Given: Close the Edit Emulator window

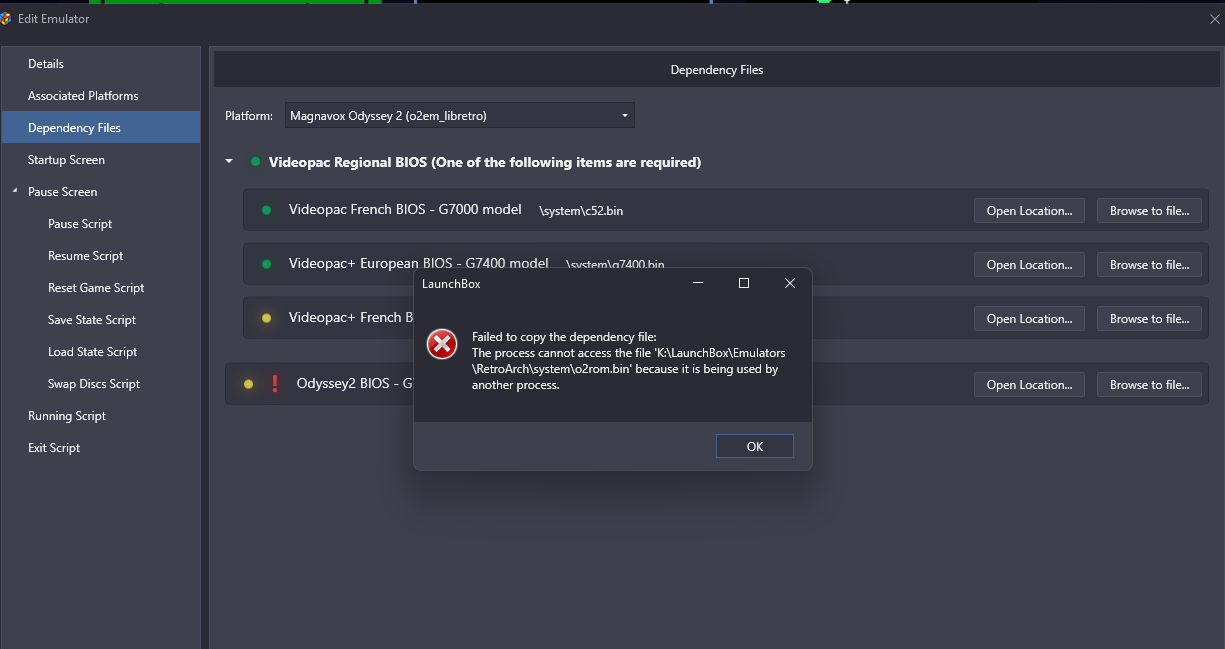Looking at the screenshot, I should (1215, 19).
